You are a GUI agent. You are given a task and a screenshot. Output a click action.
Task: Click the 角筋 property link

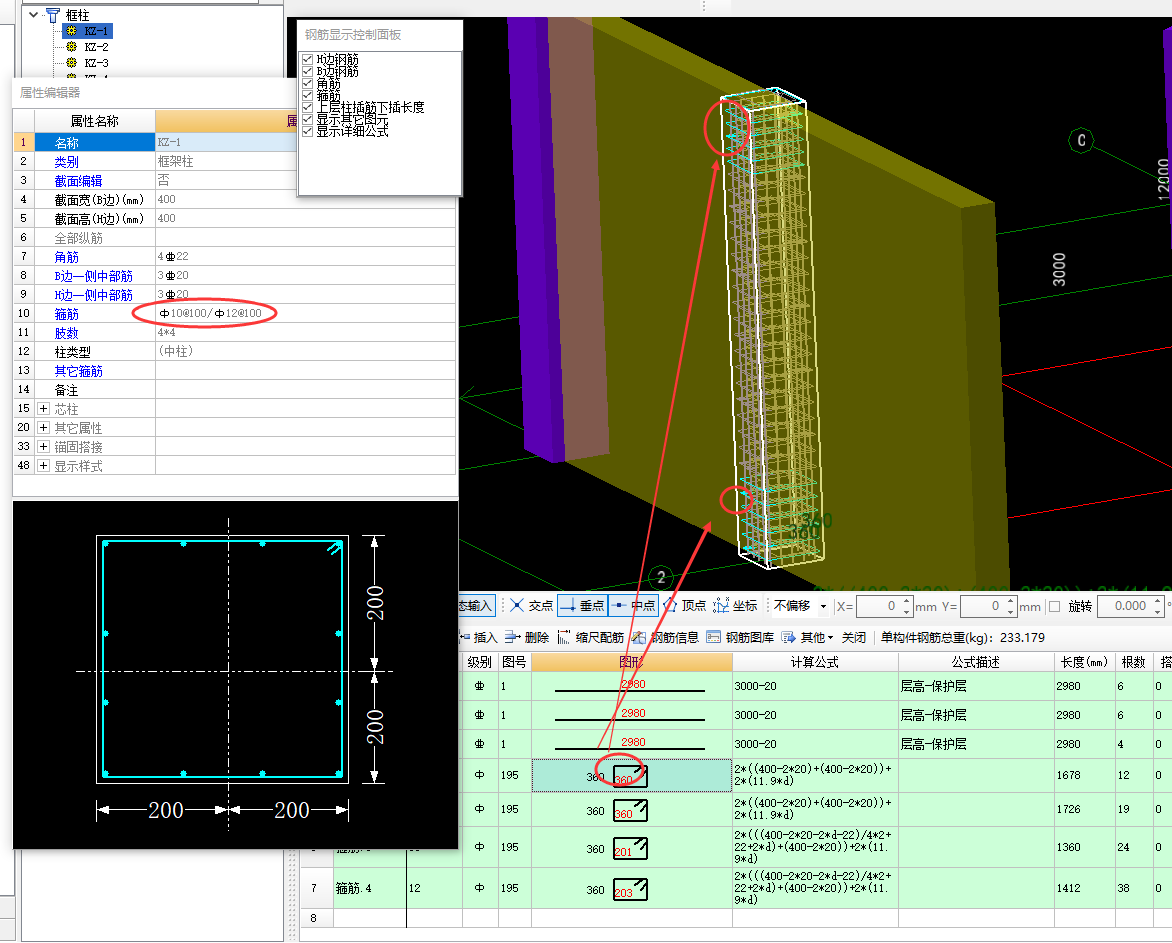coord(67,257)
